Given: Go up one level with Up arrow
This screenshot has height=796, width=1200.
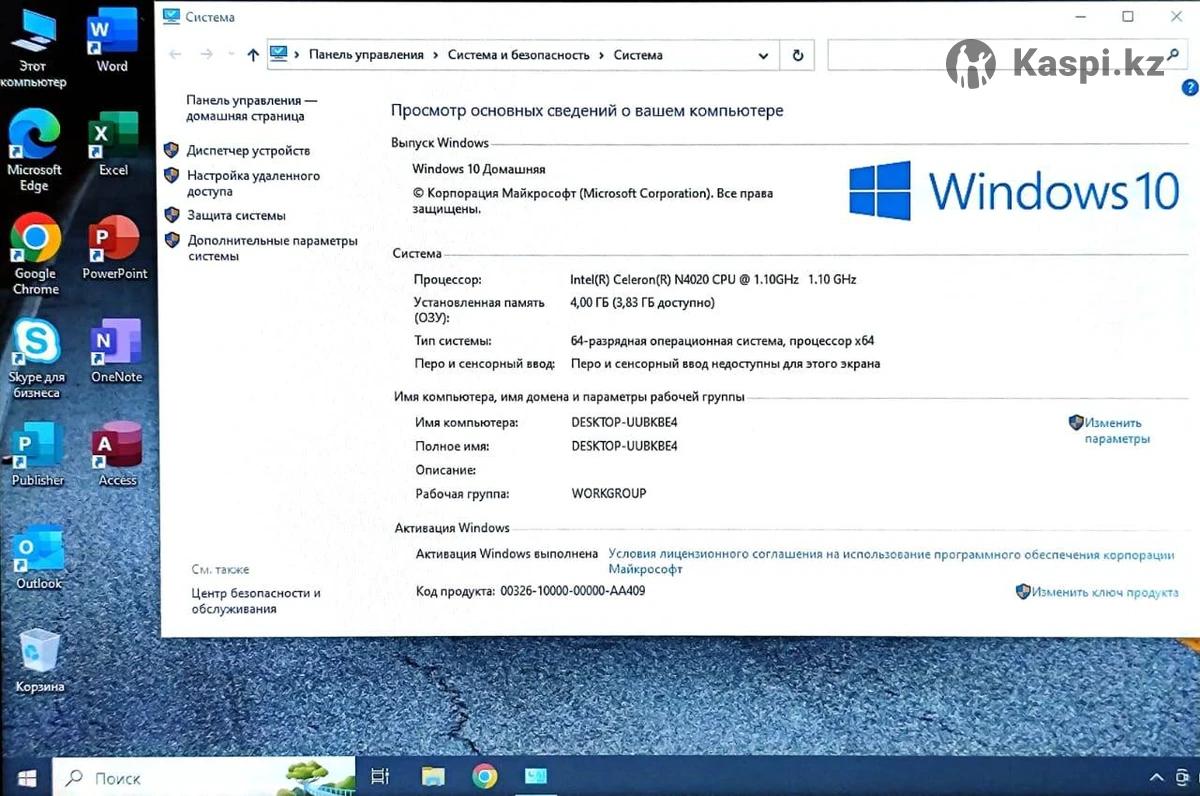Looking at the screenshot, I should pos(252,55).
